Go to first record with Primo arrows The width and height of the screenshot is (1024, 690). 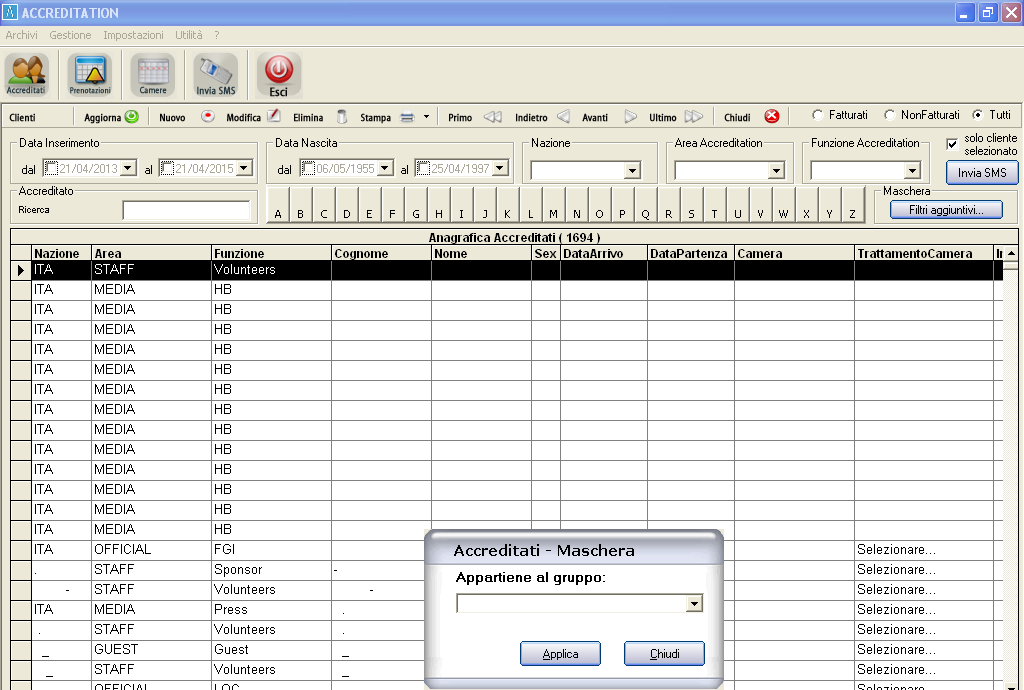pos(493,117)
